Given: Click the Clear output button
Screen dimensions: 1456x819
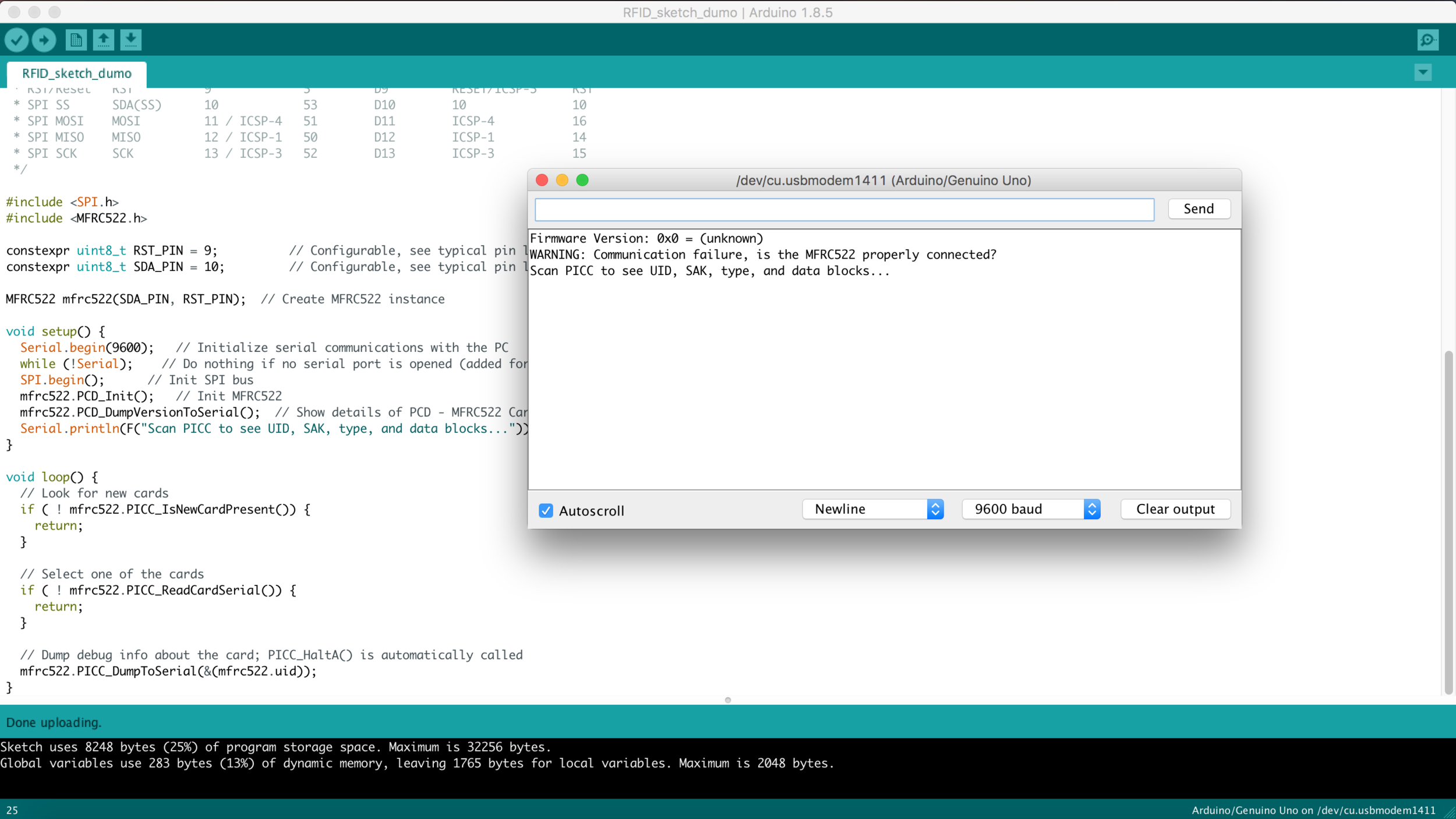Looking at the screenshot, I should [1175, 509].
